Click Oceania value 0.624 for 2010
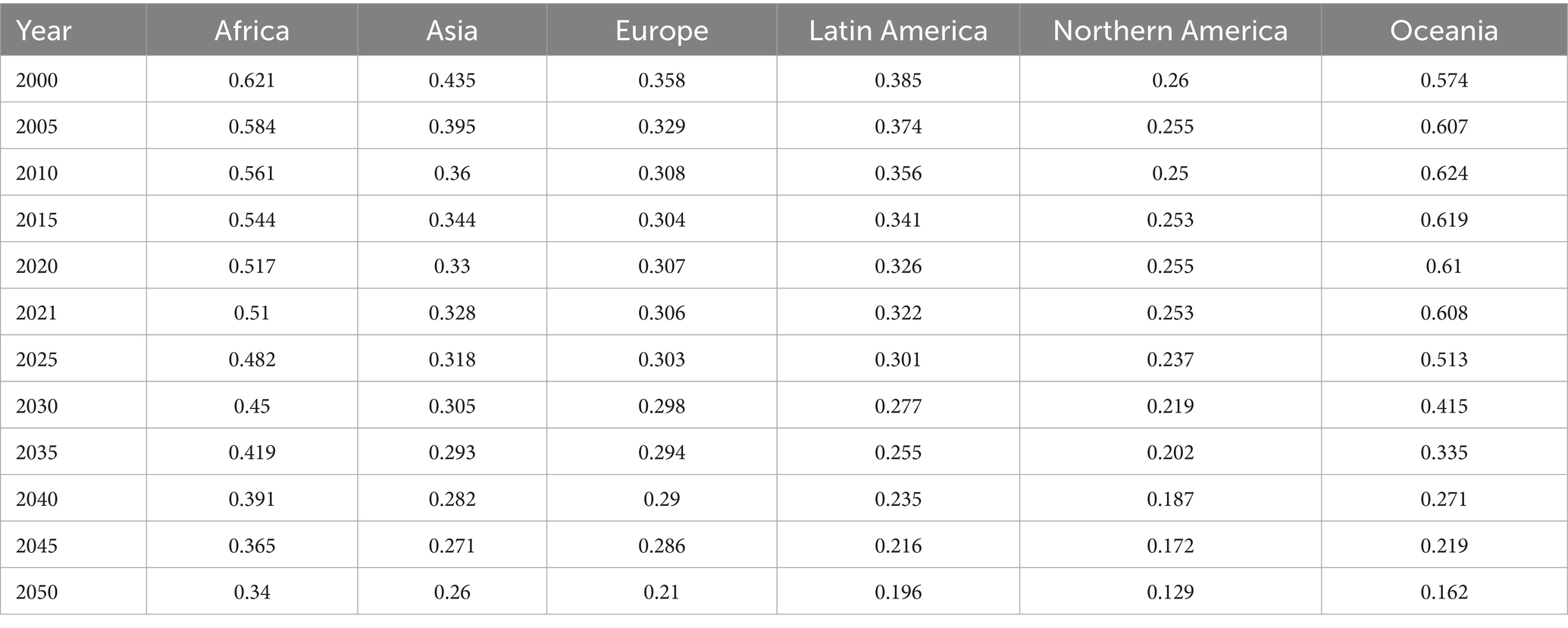Screen dimensions: 1568x628 pyautogui.click(x=1444, y=173)
